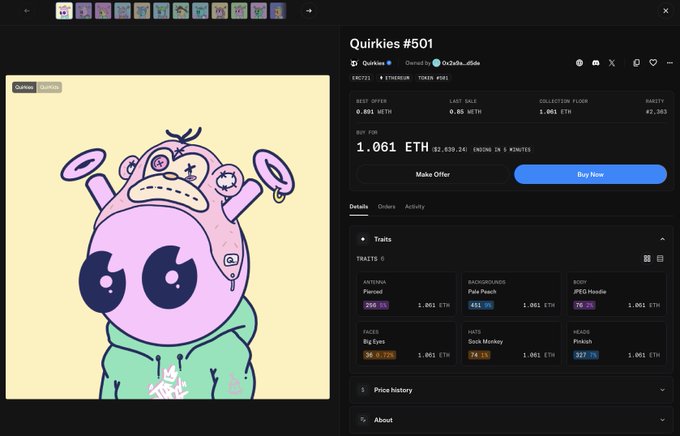The width and height of the screenshot is (680, 436).
Task: Click the blue verified badge next to Quirkies
Action: pos(389,63)
